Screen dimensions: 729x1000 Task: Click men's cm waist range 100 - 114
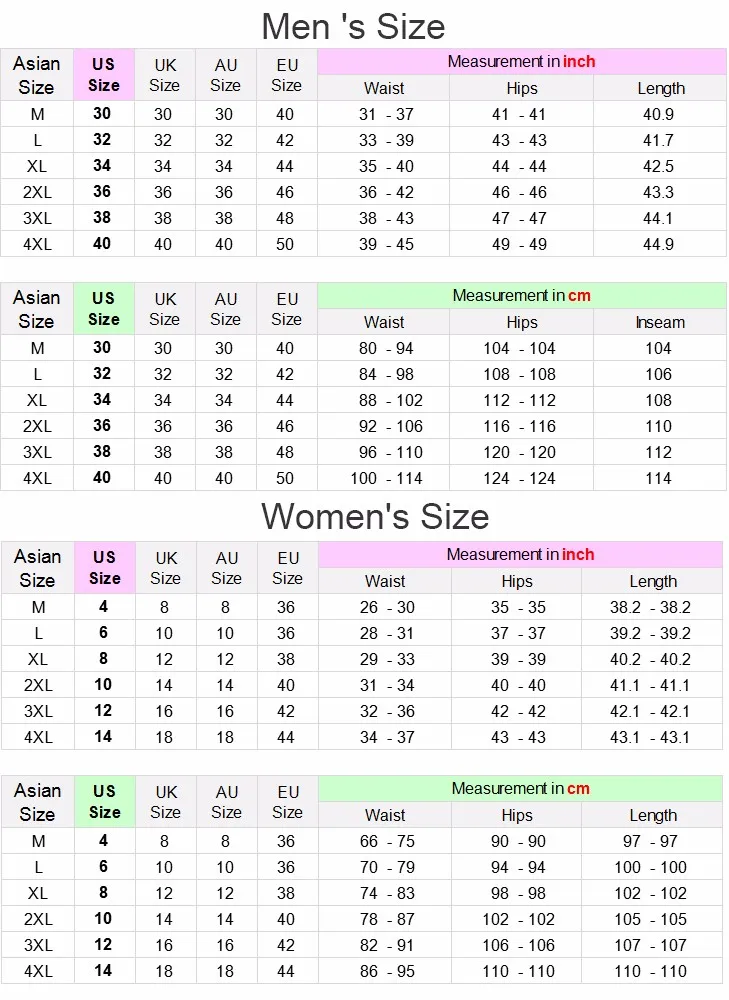[386, 478]
